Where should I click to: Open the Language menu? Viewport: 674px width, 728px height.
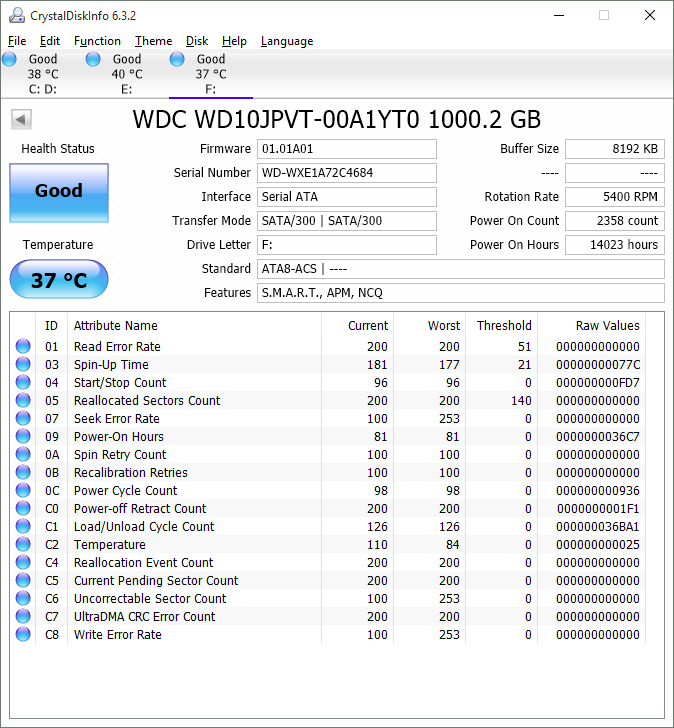[287, 41]
